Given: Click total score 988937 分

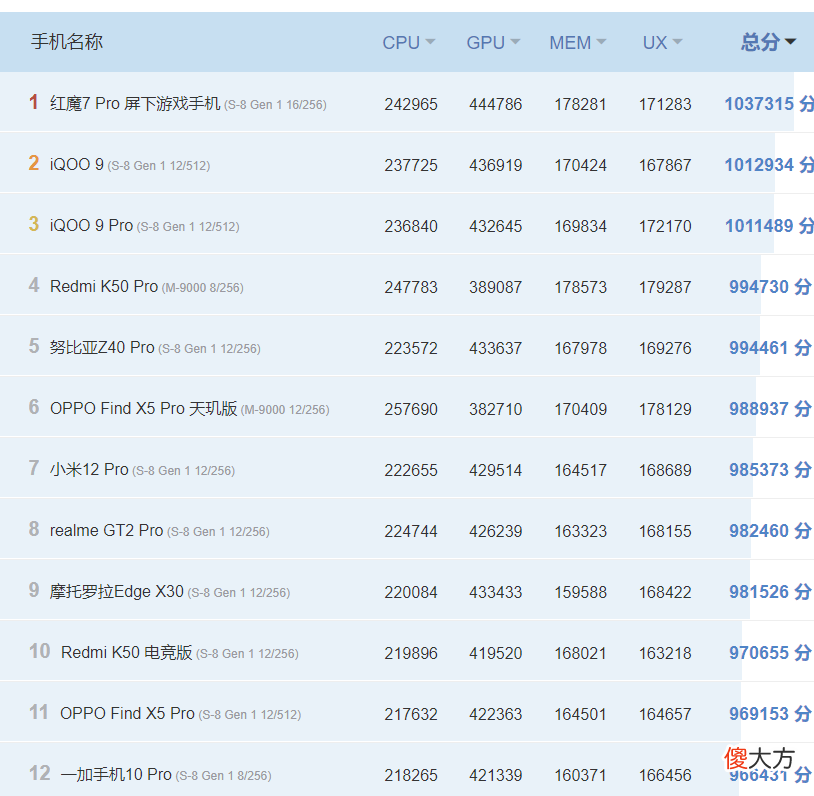Looking at the screenshot, I should click(x=770, y=409).
